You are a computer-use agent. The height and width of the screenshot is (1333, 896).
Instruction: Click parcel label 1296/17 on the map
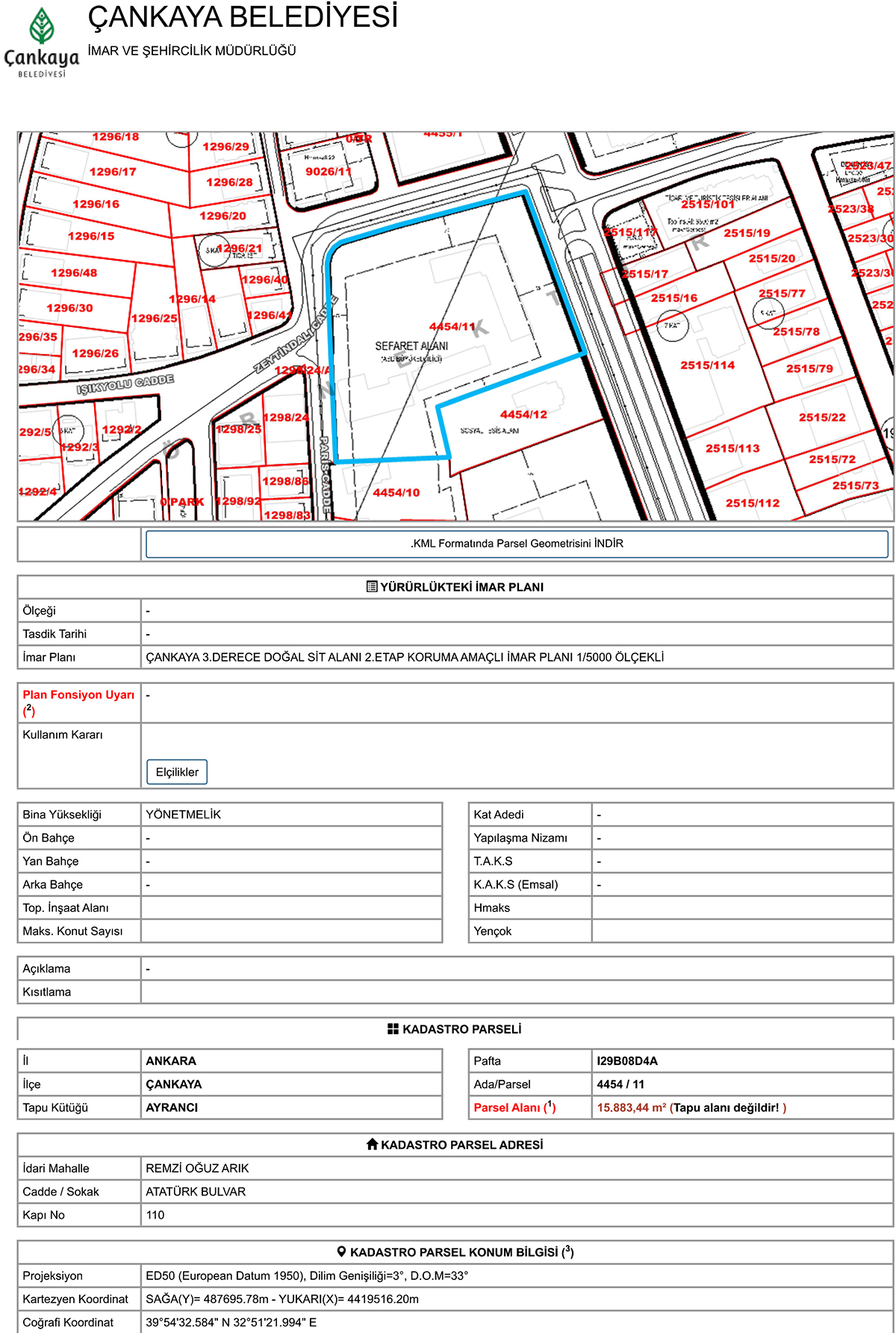click(113, 172)
